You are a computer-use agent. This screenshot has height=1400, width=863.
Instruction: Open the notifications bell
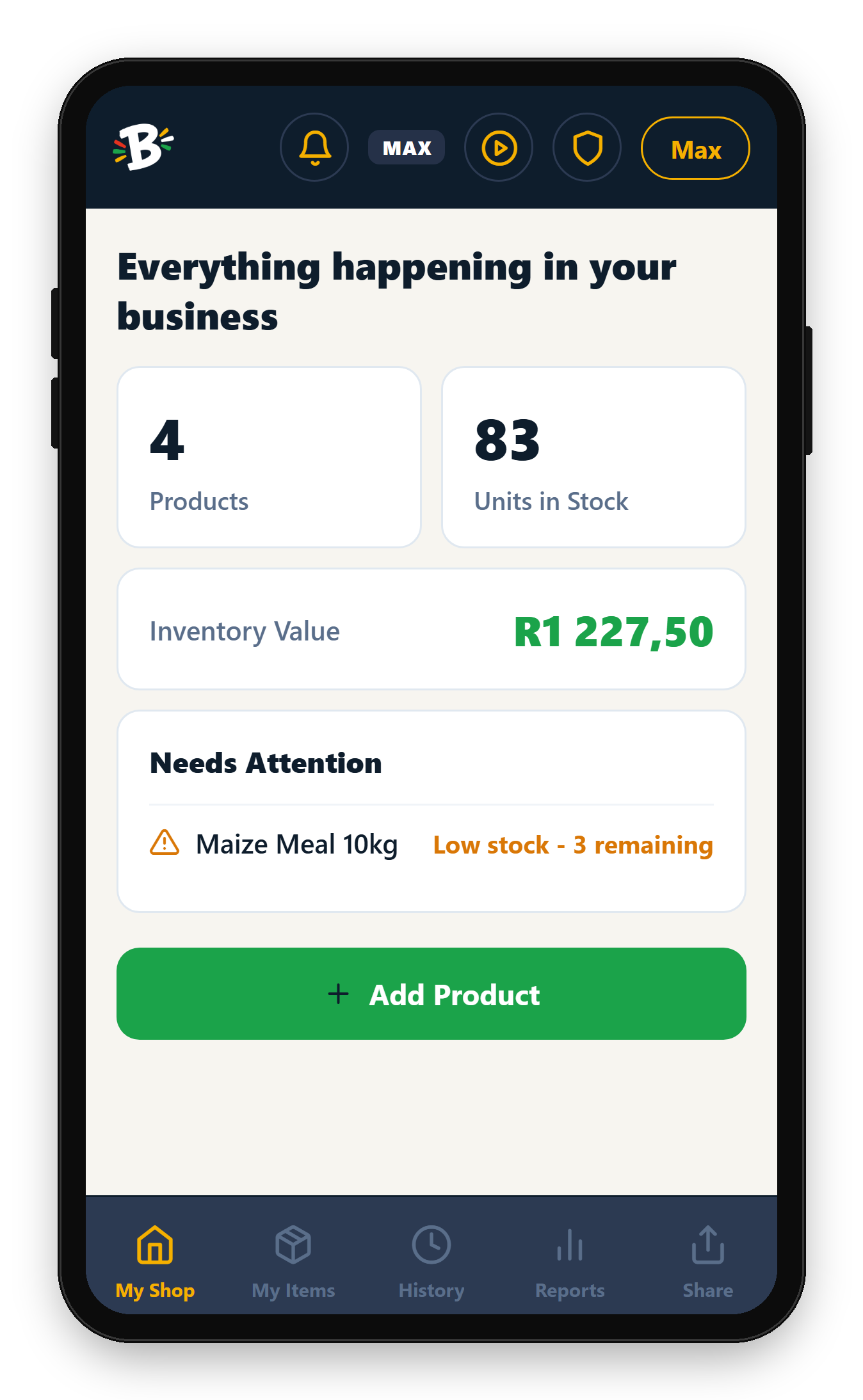314,148
